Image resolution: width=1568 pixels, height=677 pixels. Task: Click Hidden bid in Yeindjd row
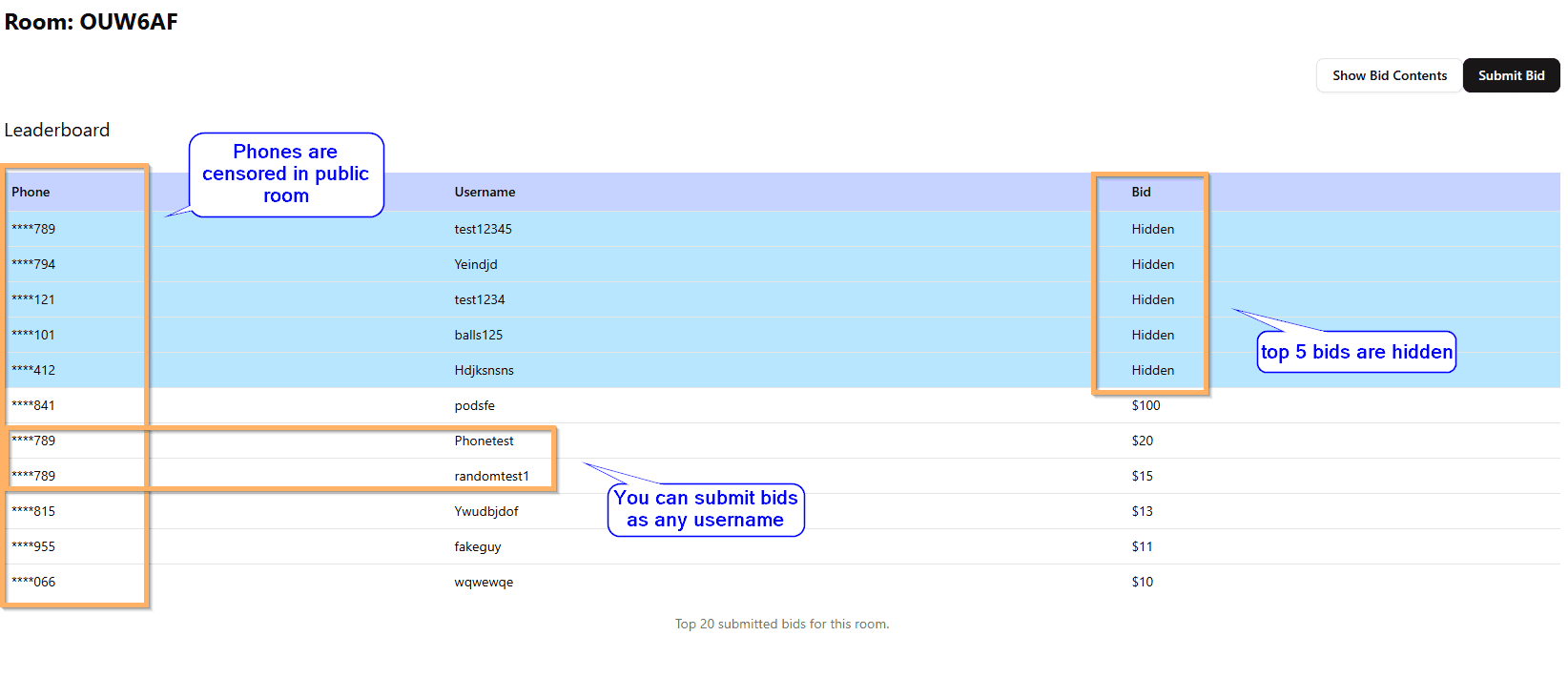point(1152,264)
